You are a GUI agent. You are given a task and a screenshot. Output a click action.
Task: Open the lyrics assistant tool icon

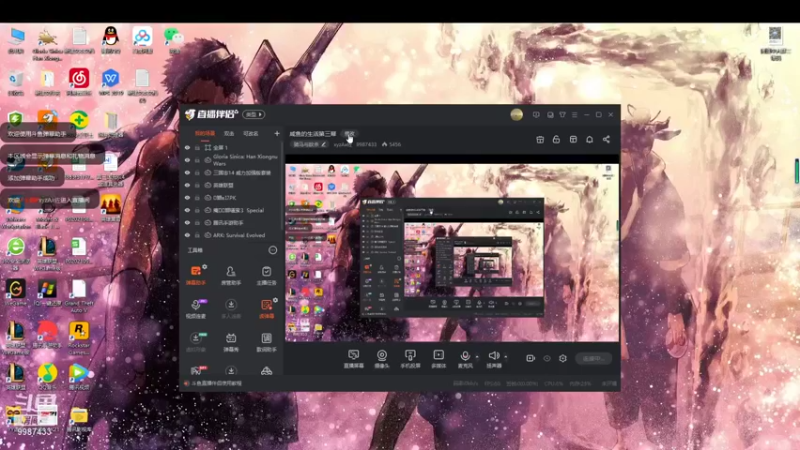266,342
